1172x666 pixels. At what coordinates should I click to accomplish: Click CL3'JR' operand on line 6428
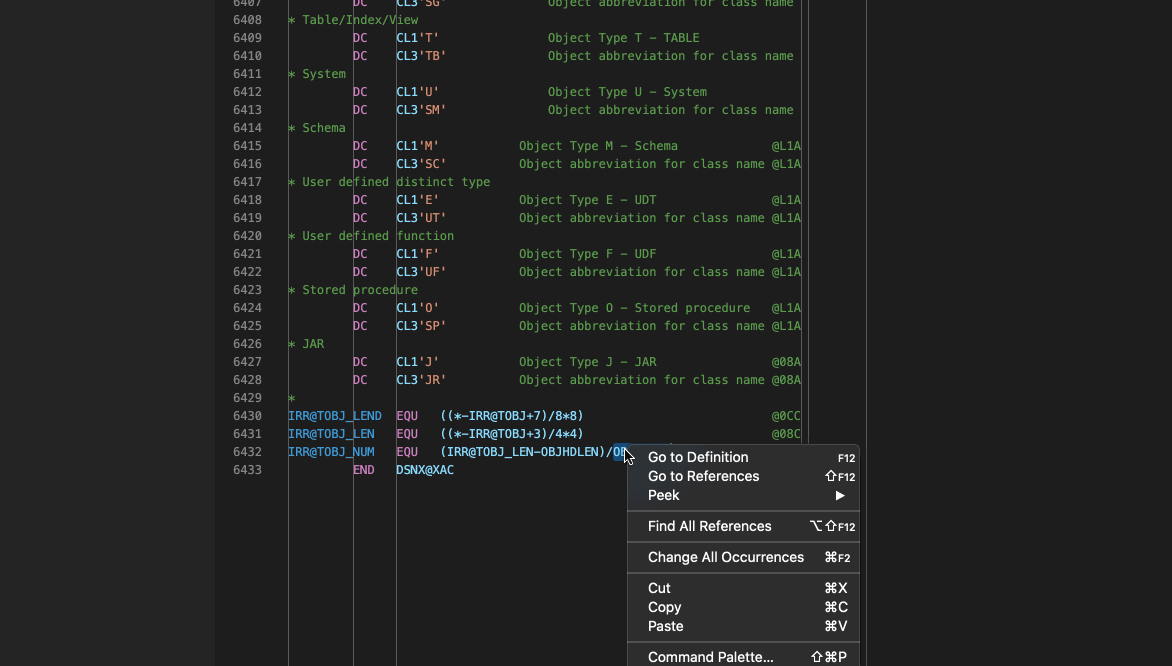point(422,380)
